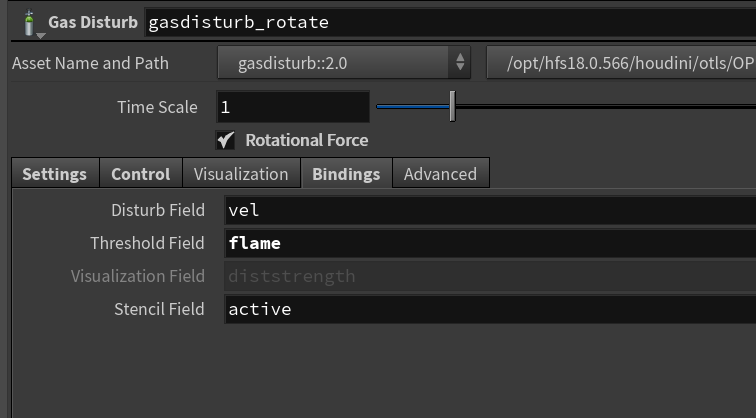Click the Time Scale parameter label

pyautogui.click(x=157, y=107)
